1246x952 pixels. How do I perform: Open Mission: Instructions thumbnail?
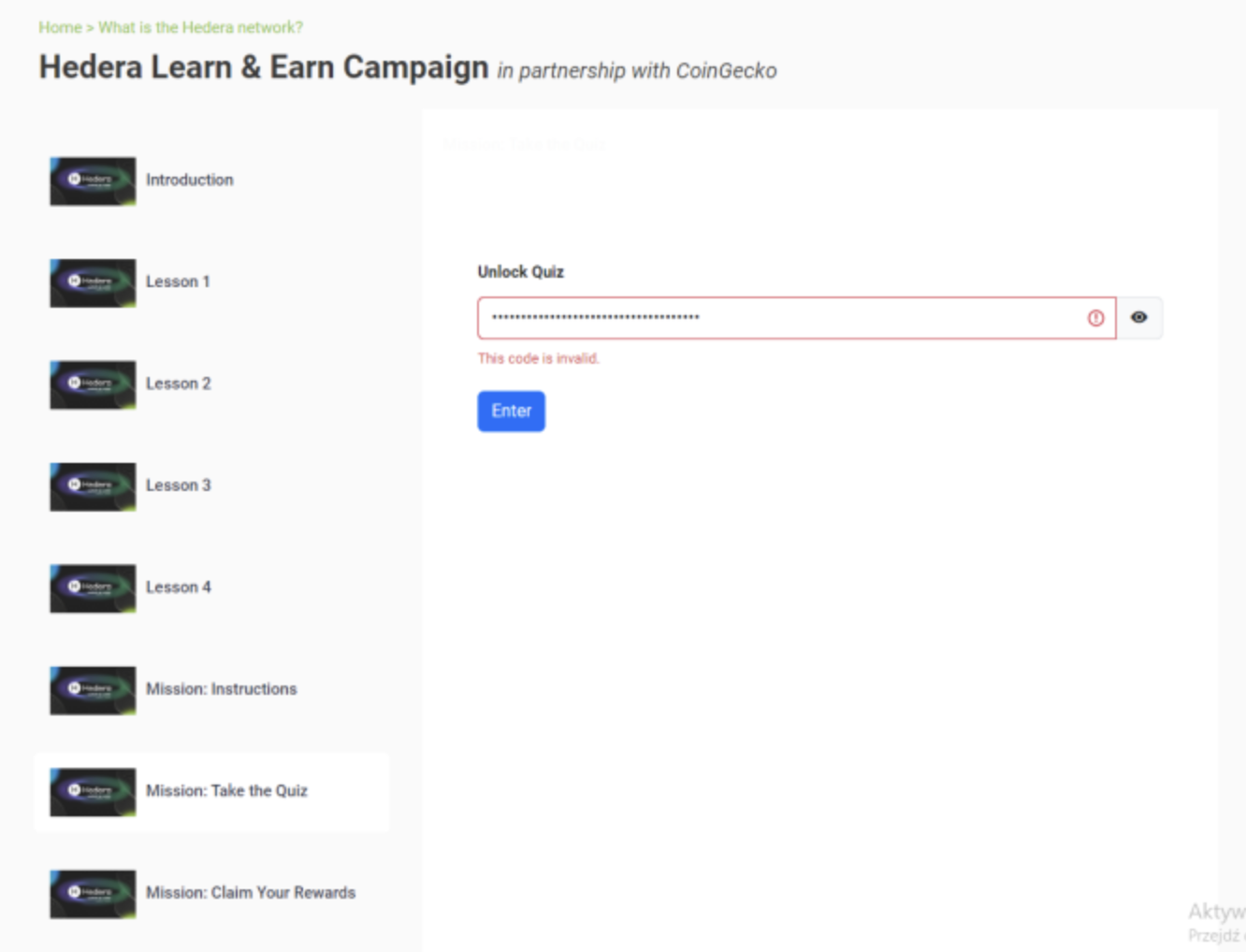(x=93, y=690)
